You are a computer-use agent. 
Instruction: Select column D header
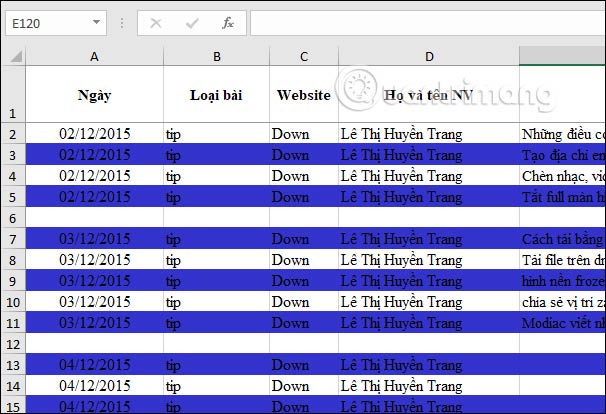click(x=429, y=56)
